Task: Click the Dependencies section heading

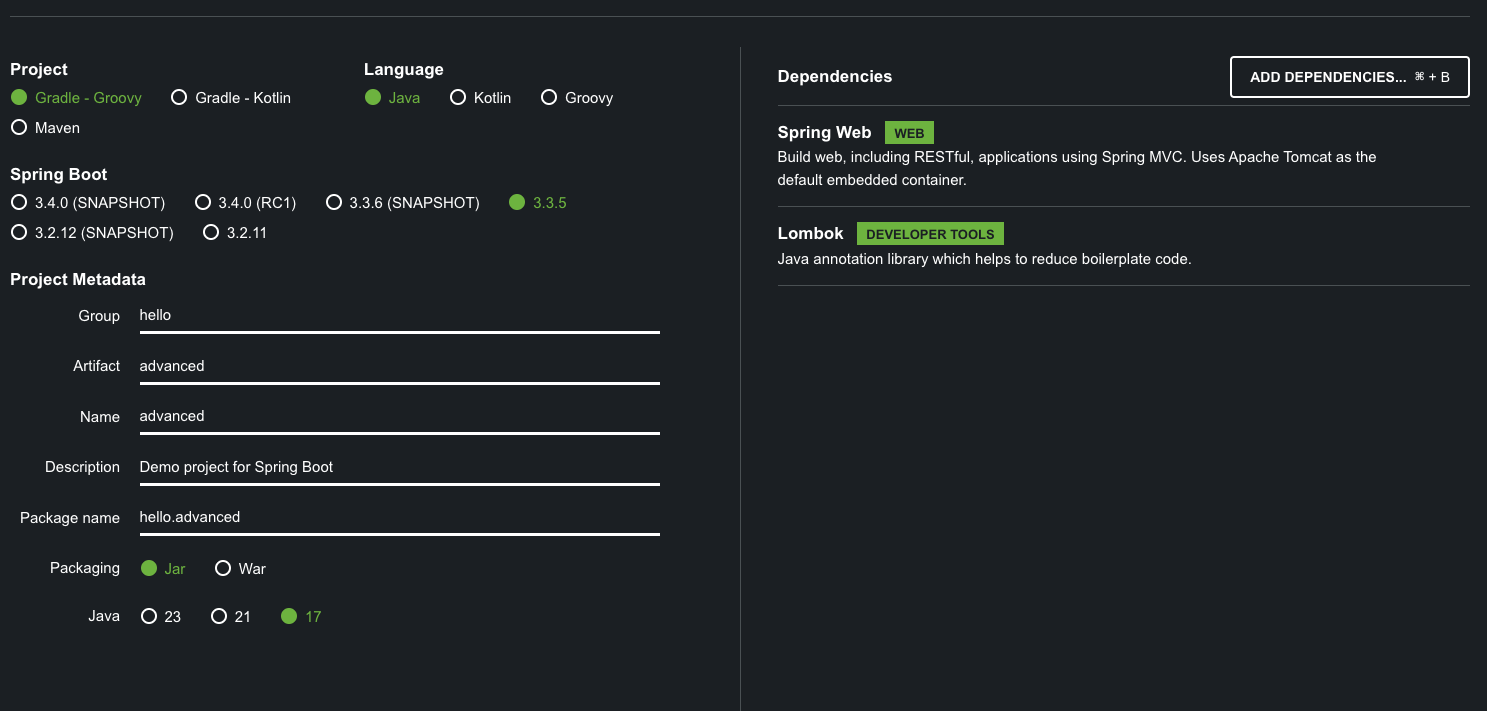Action: (x=834, y=77)
